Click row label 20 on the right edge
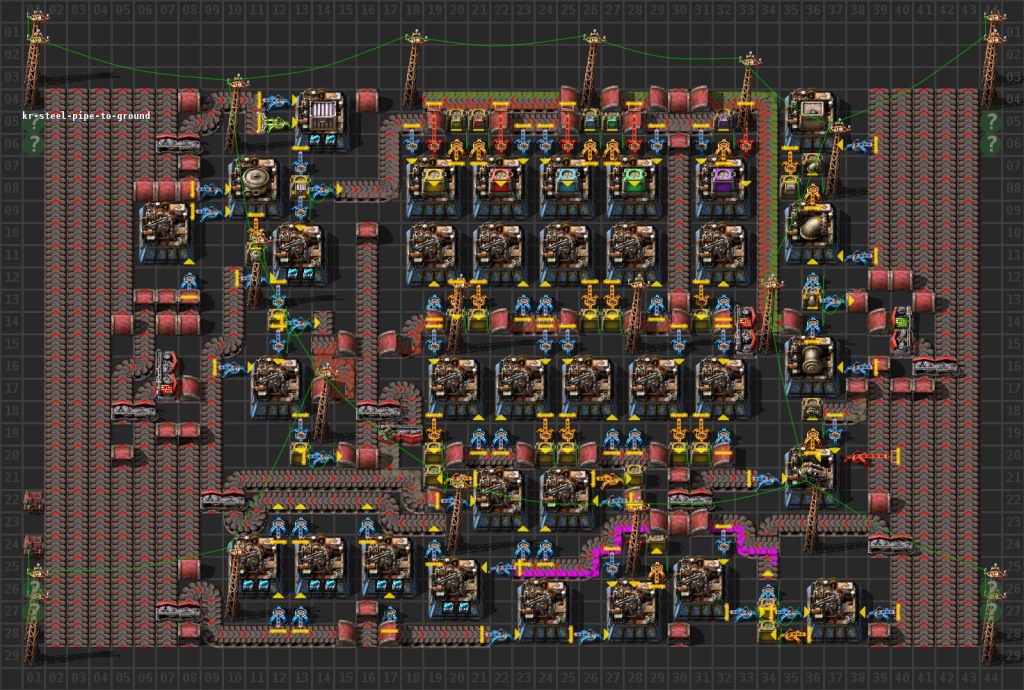1024x690 pixels. pos(1013,455)
